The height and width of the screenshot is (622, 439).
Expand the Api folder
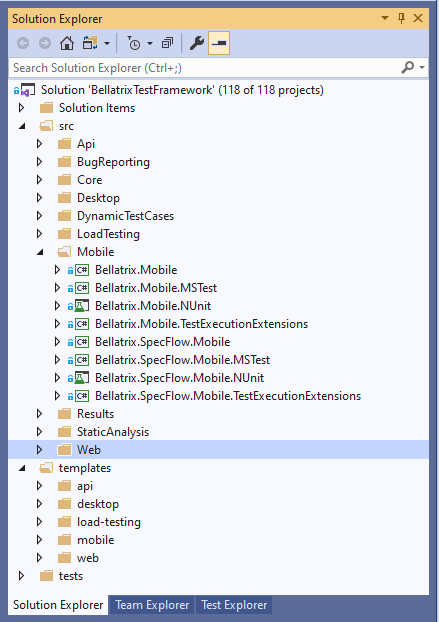pyautogui.click(x=40, y=144)
